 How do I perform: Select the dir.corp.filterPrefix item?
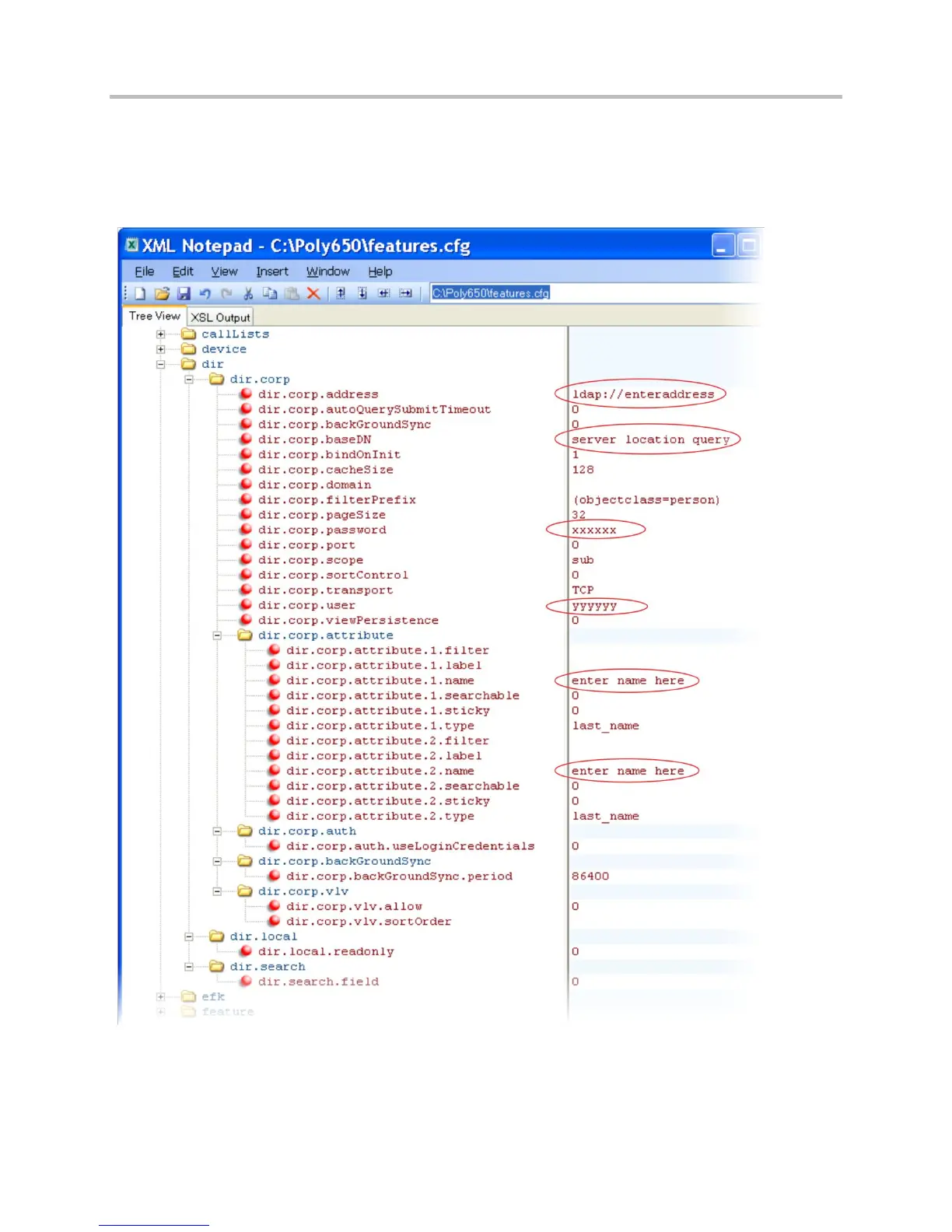click(337, 500)
